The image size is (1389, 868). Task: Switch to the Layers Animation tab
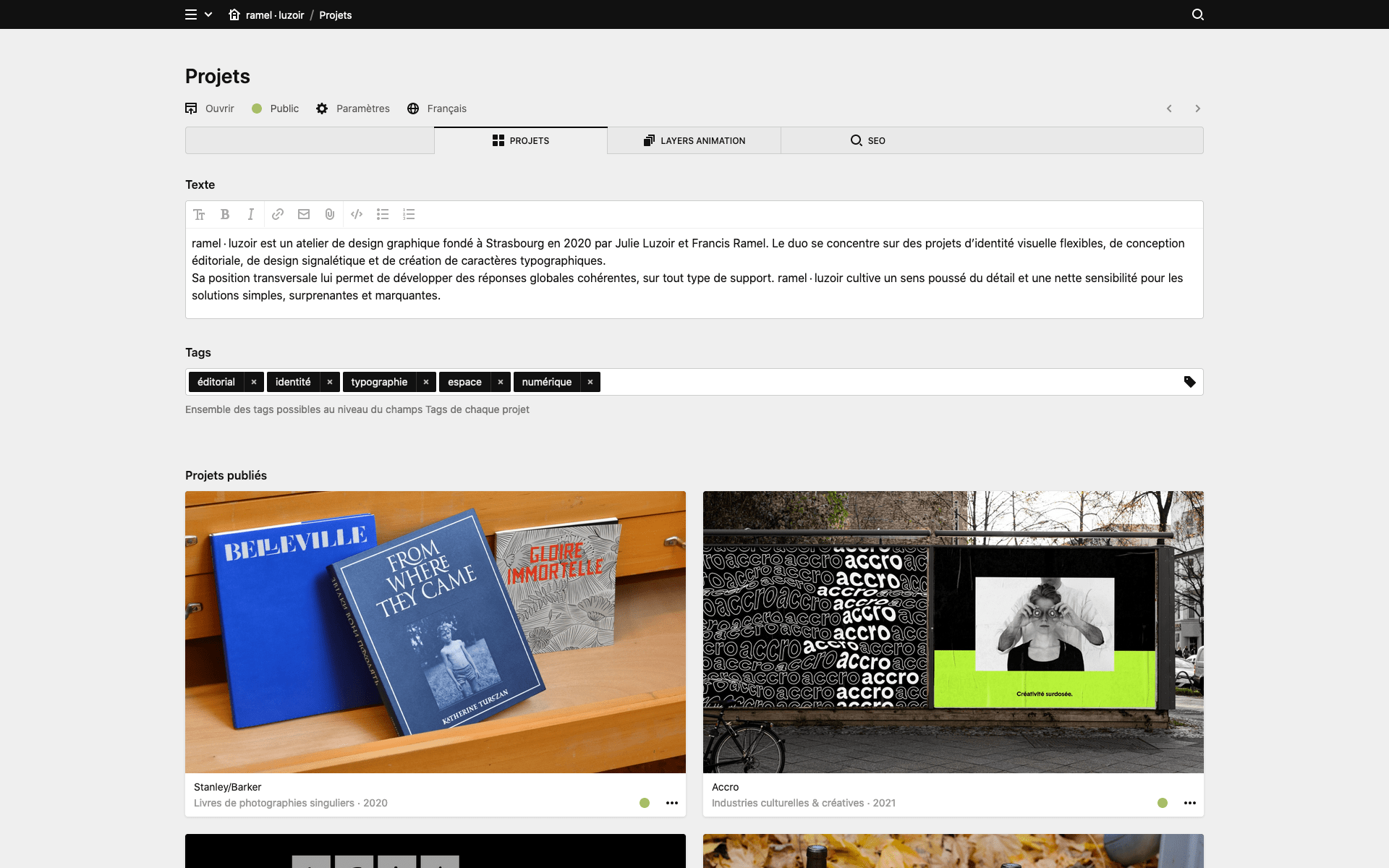point(694,140)
